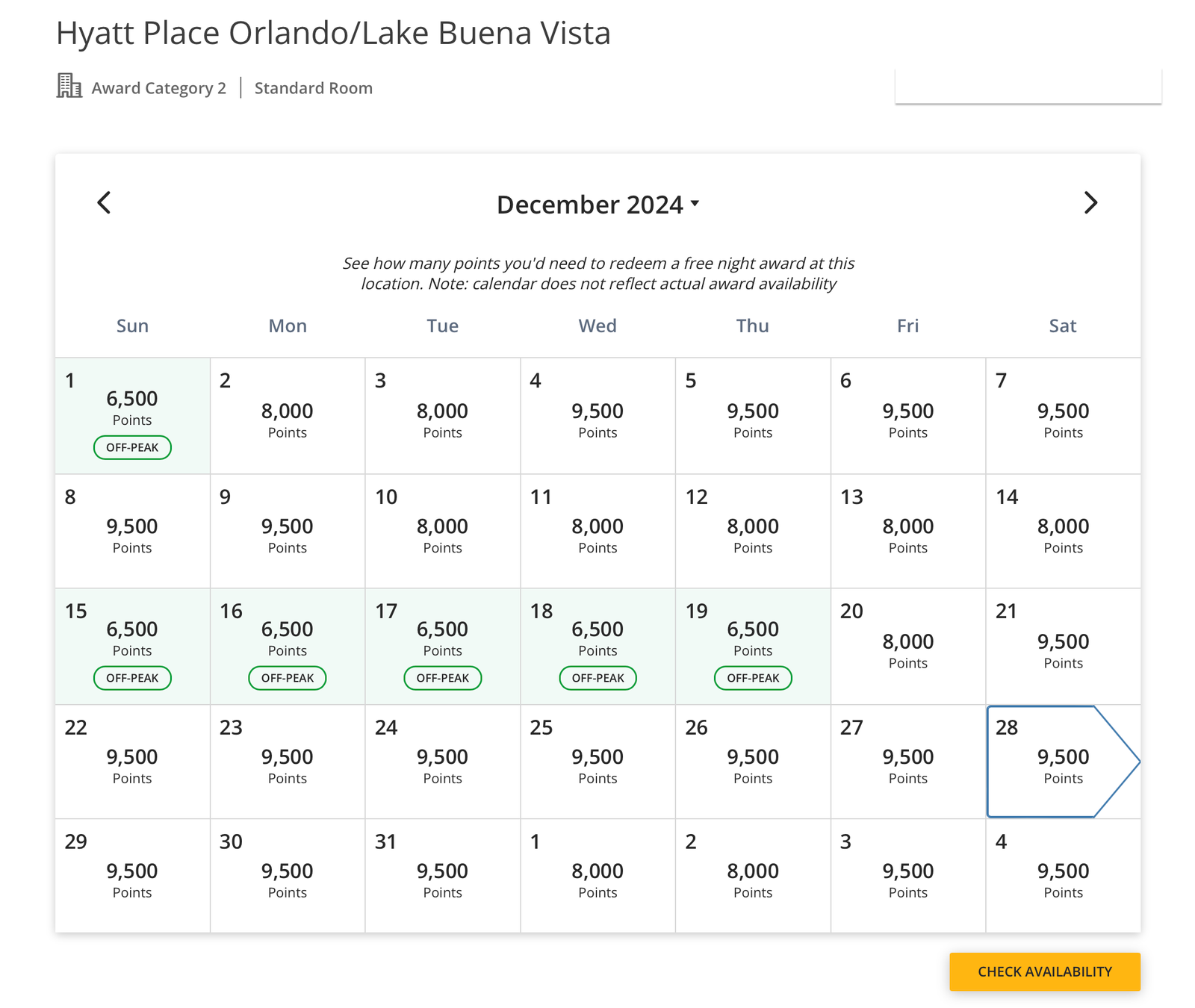Click the OFF-PEAK badge on December 17
The width and height of the screenshot is (1195, 1008).
pos(443,678)
